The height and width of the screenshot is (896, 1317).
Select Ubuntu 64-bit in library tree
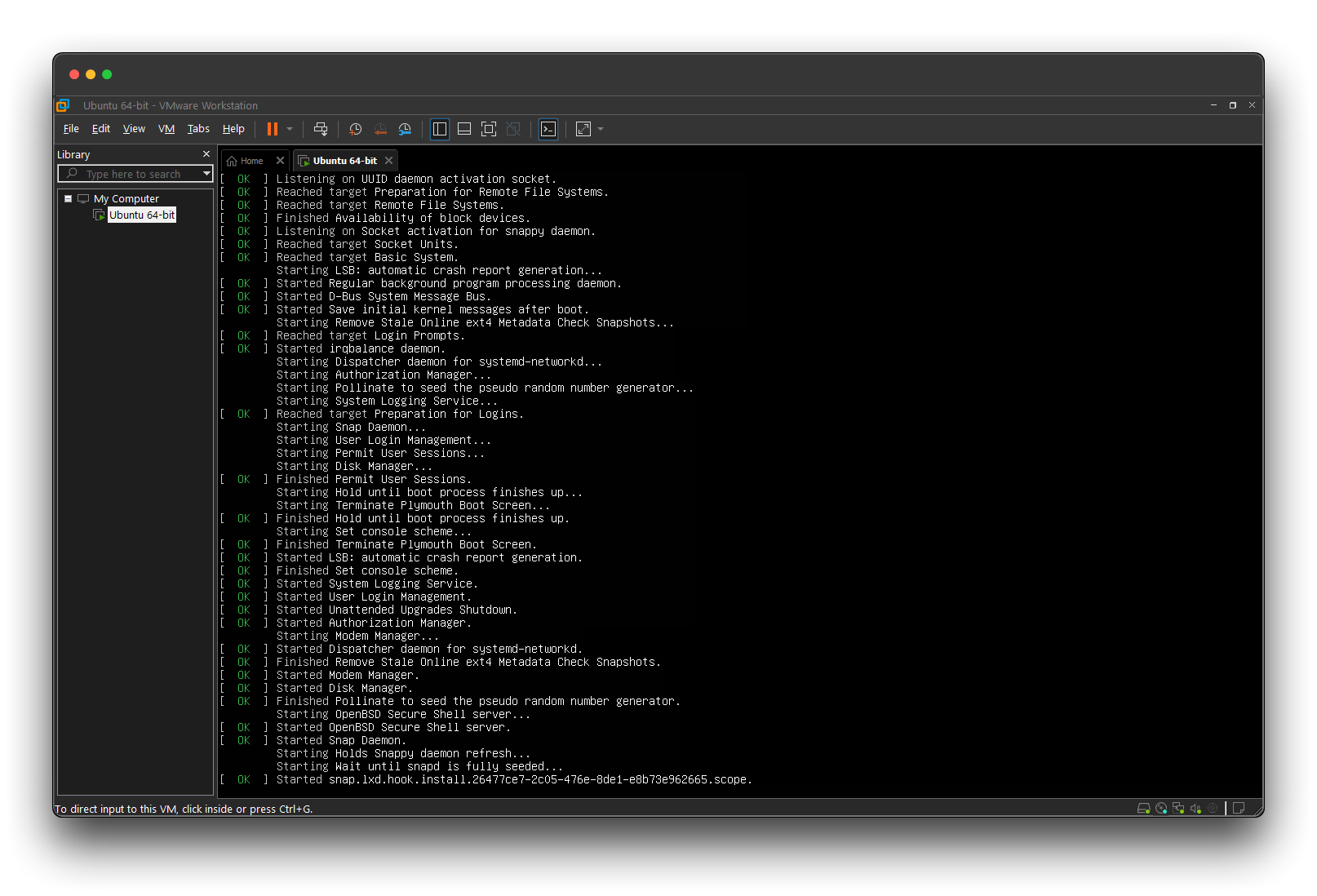point(142,215)
